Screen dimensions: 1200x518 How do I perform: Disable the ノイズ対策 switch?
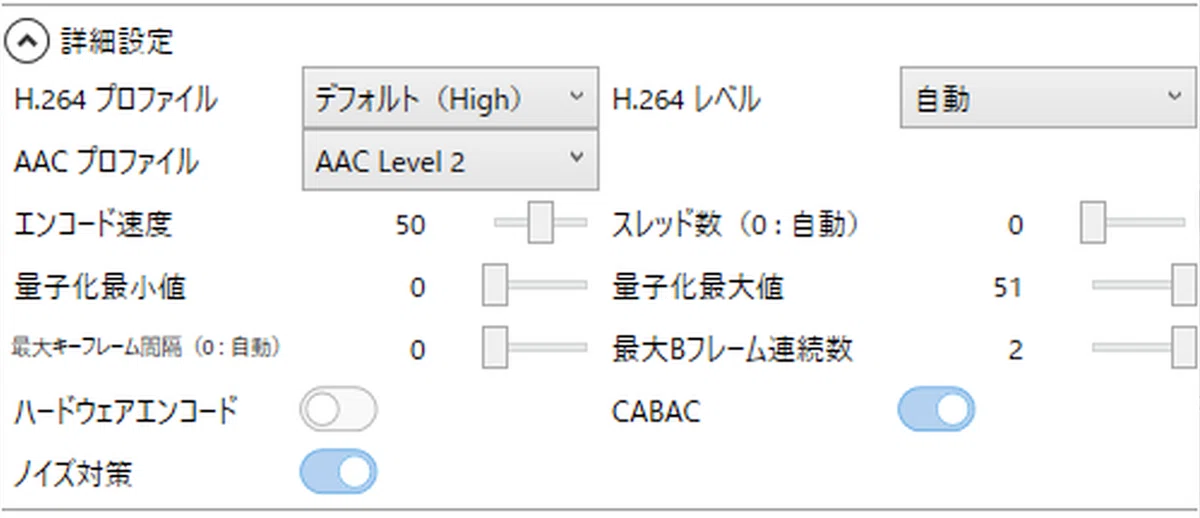point(339,472)
